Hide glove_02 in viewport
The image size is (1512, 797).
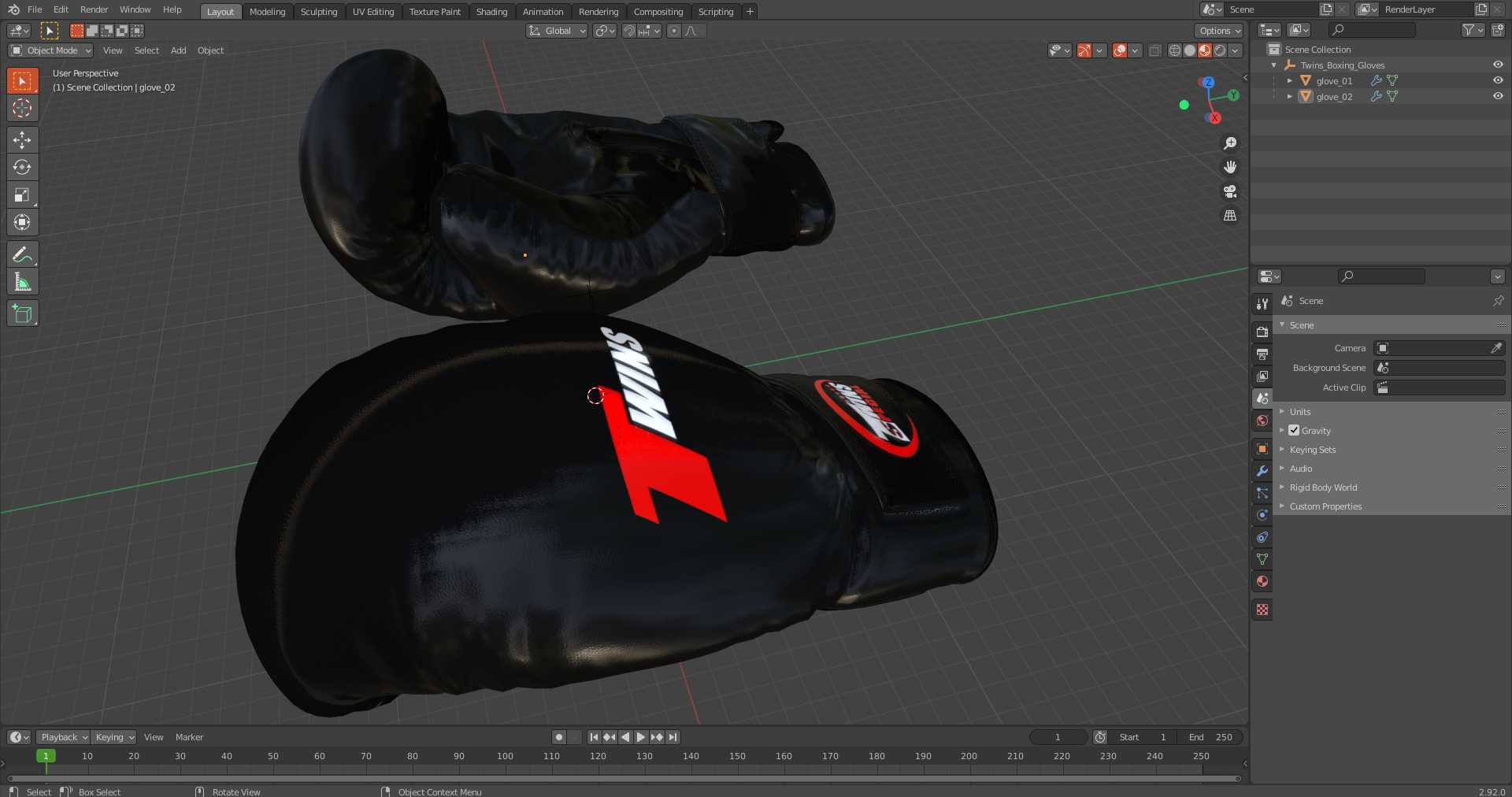tap(1498, 96)
